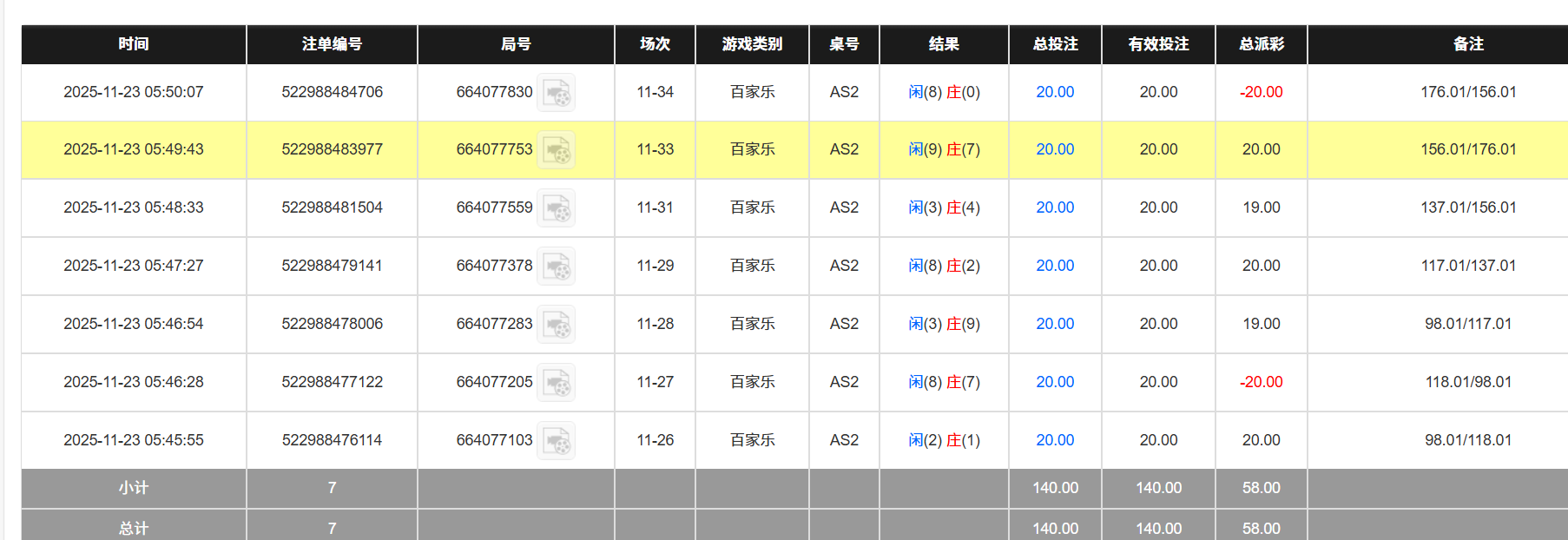Click result 闲(3) 庄(9) cell
Screen dimensions: 1568x540
point(944,324)
